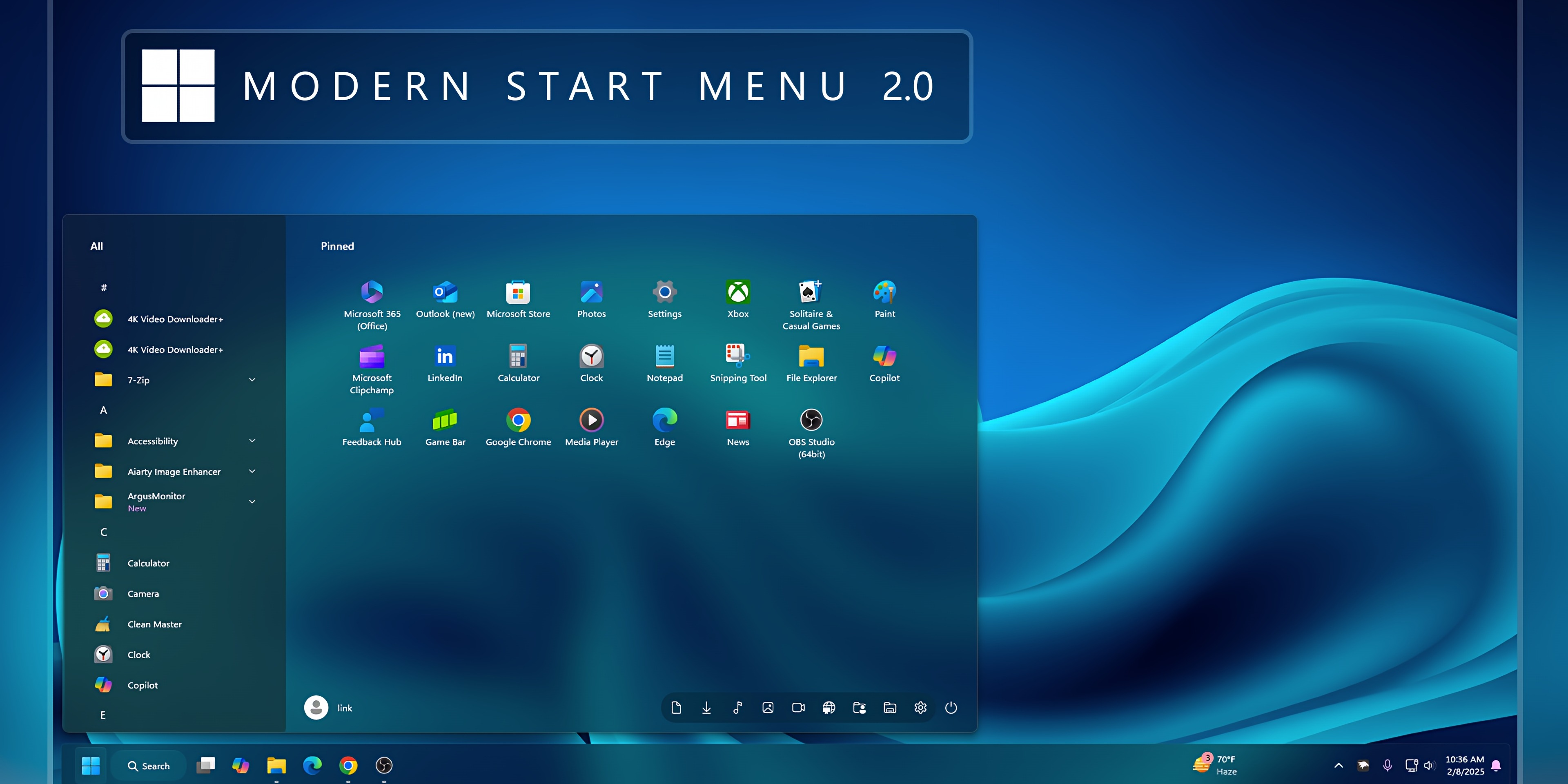Image resolution: width=1568 pixels, height=784 pixels.
Task: Open Settings gear in start menu footer
Action: coord(920,708)
